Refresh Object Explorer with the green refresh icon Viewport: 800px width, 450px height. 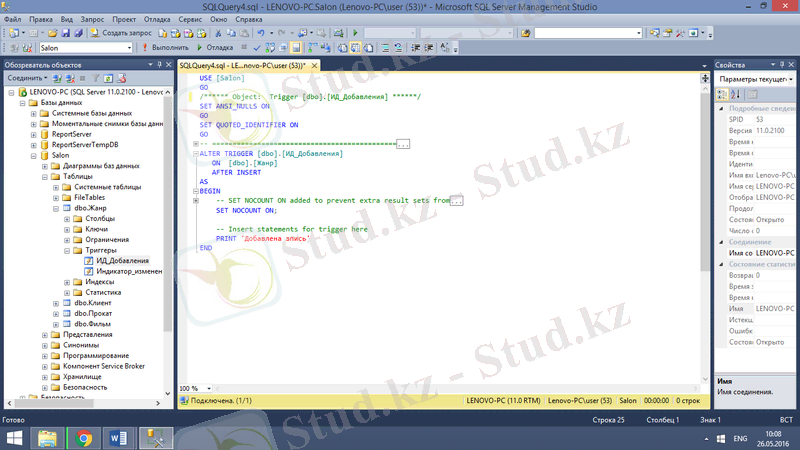[x=108, y=79]
